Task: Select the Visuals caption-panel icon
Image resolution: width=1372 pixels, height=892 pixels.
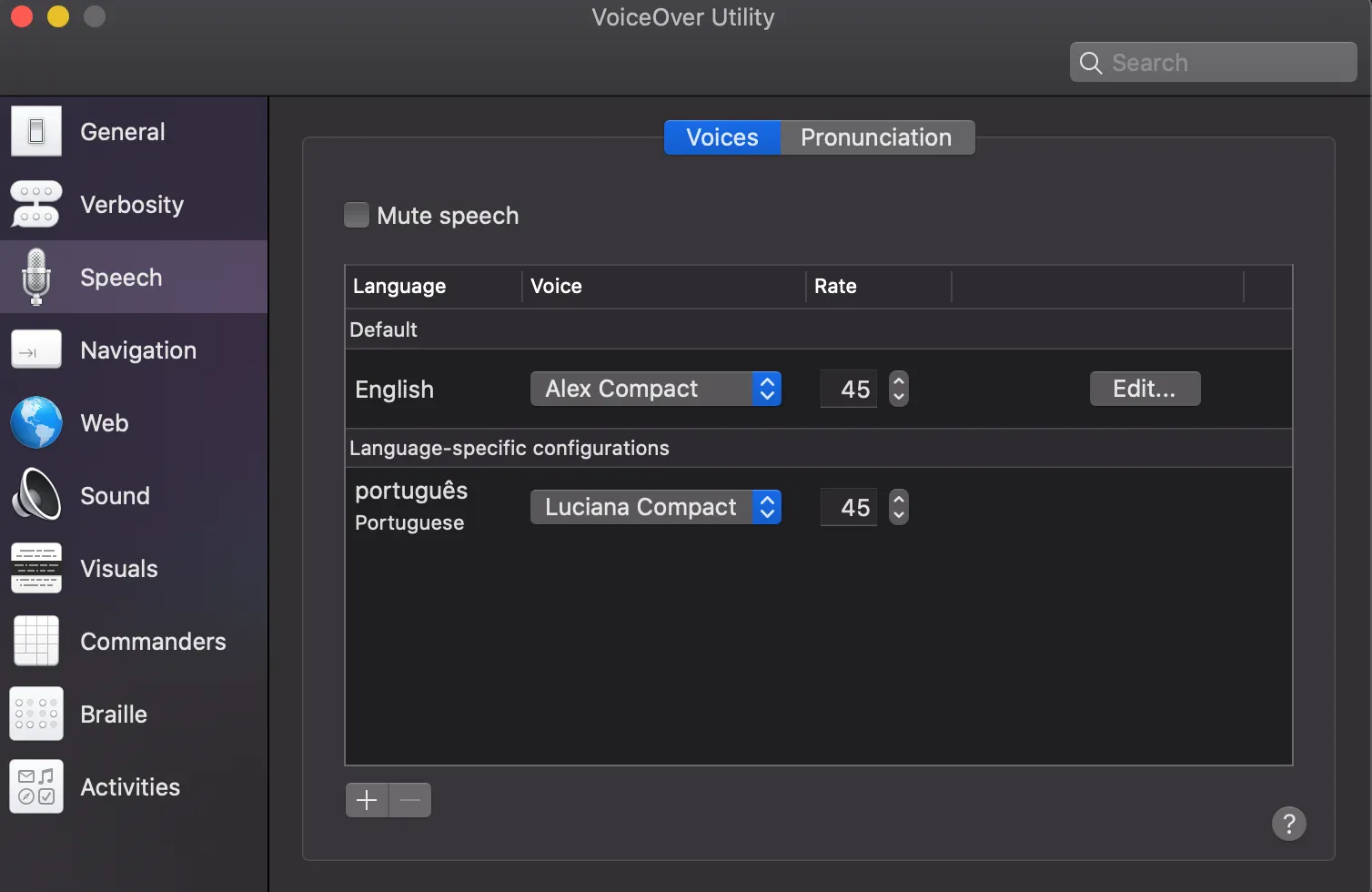Action: [x=36, y=568]
